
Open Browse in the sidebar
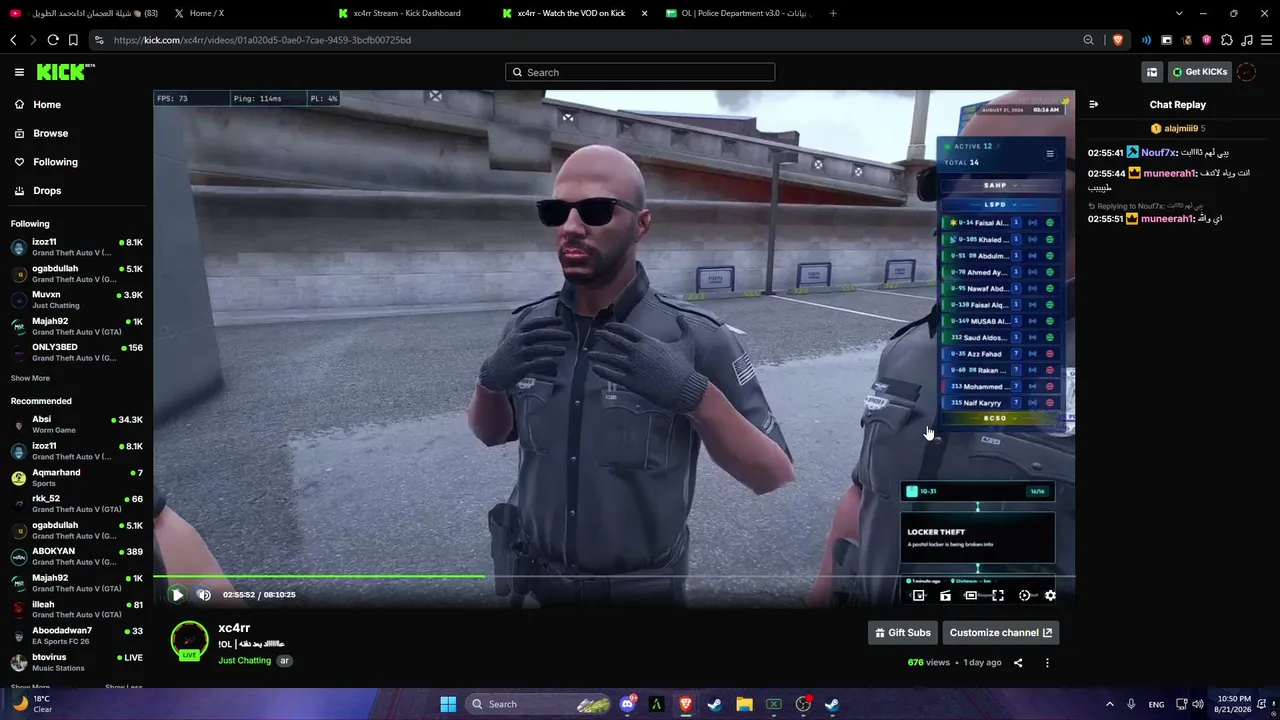point(50,133)
